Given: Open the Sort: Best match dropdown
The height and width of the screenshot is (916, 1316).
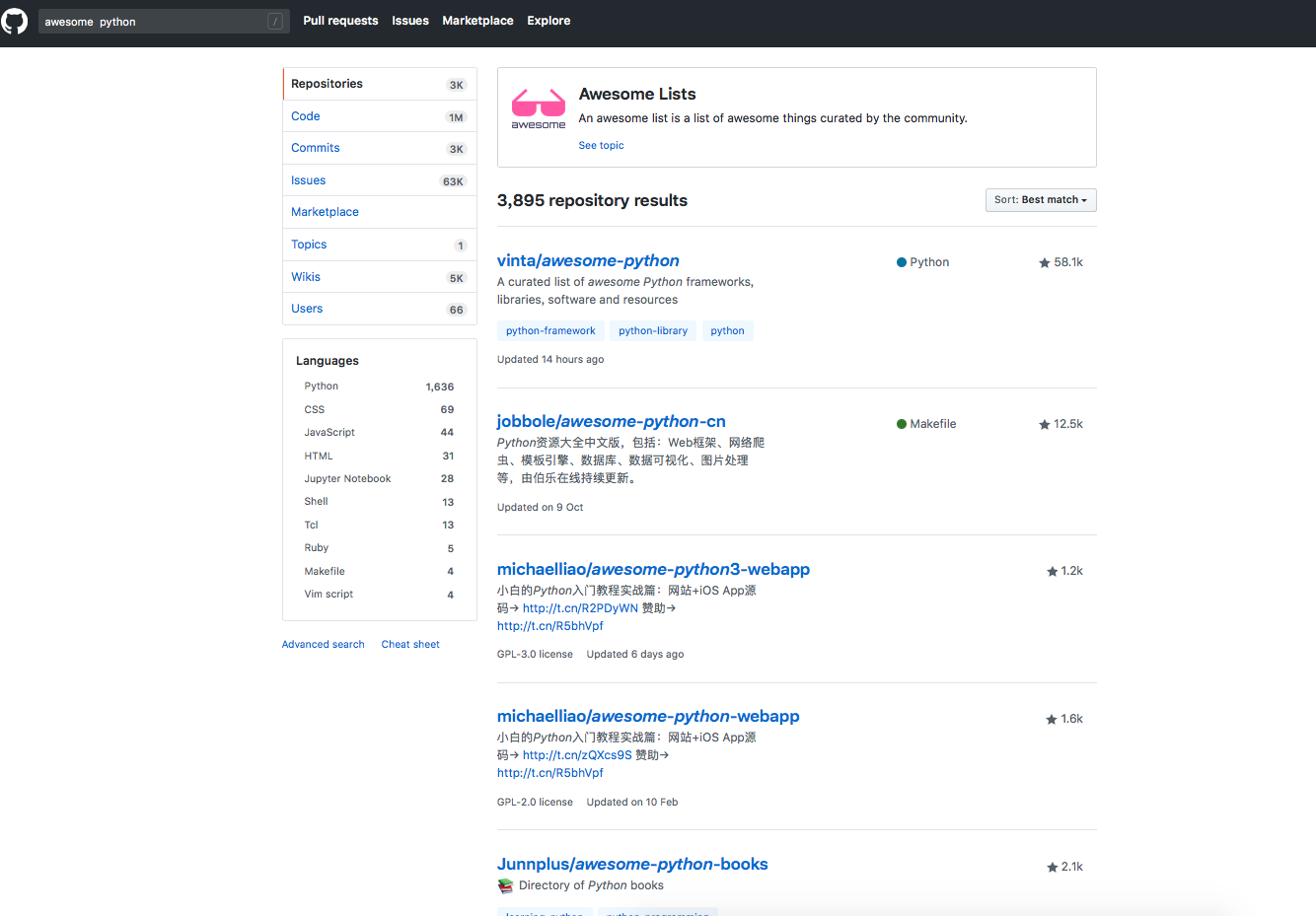Looking at the screenshot, I should click(1041, 200).
